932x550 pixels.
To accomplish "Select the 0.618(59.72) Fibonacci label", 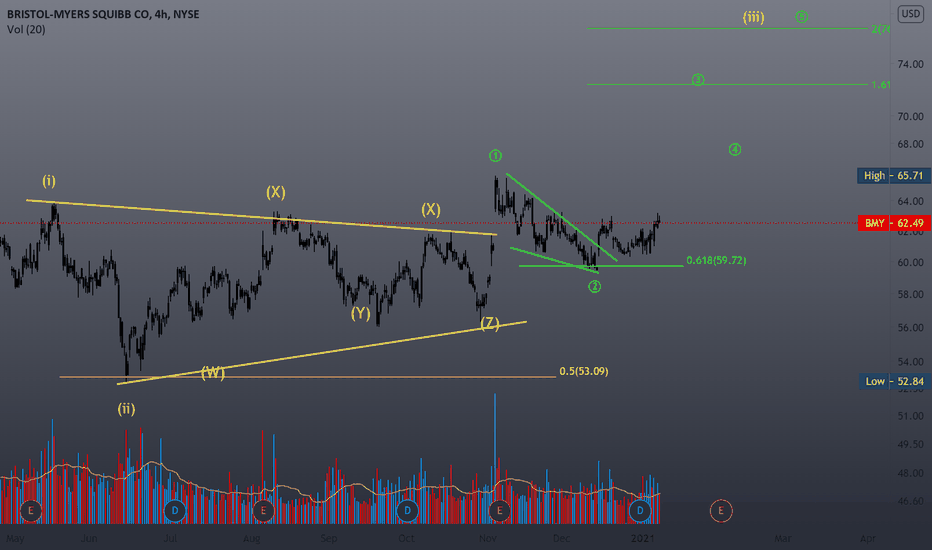I will tap(716, 260).
